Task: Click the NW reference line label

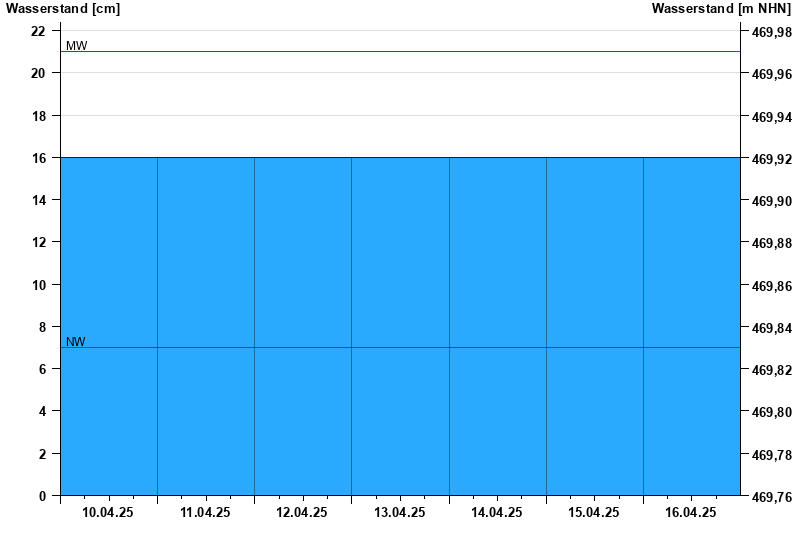Action: 76,342
